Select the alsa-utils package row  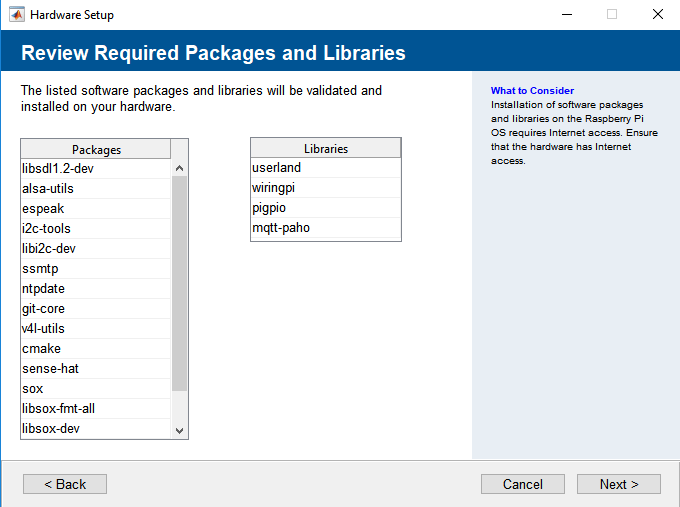point(96,189)
